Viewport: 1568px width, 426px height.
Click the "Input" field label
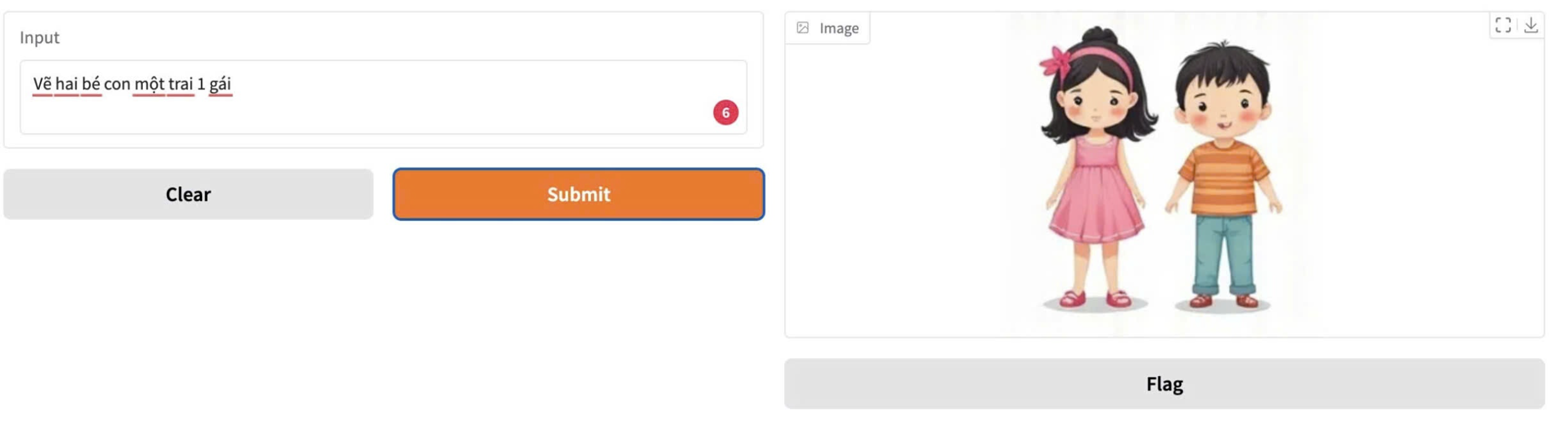39,38
